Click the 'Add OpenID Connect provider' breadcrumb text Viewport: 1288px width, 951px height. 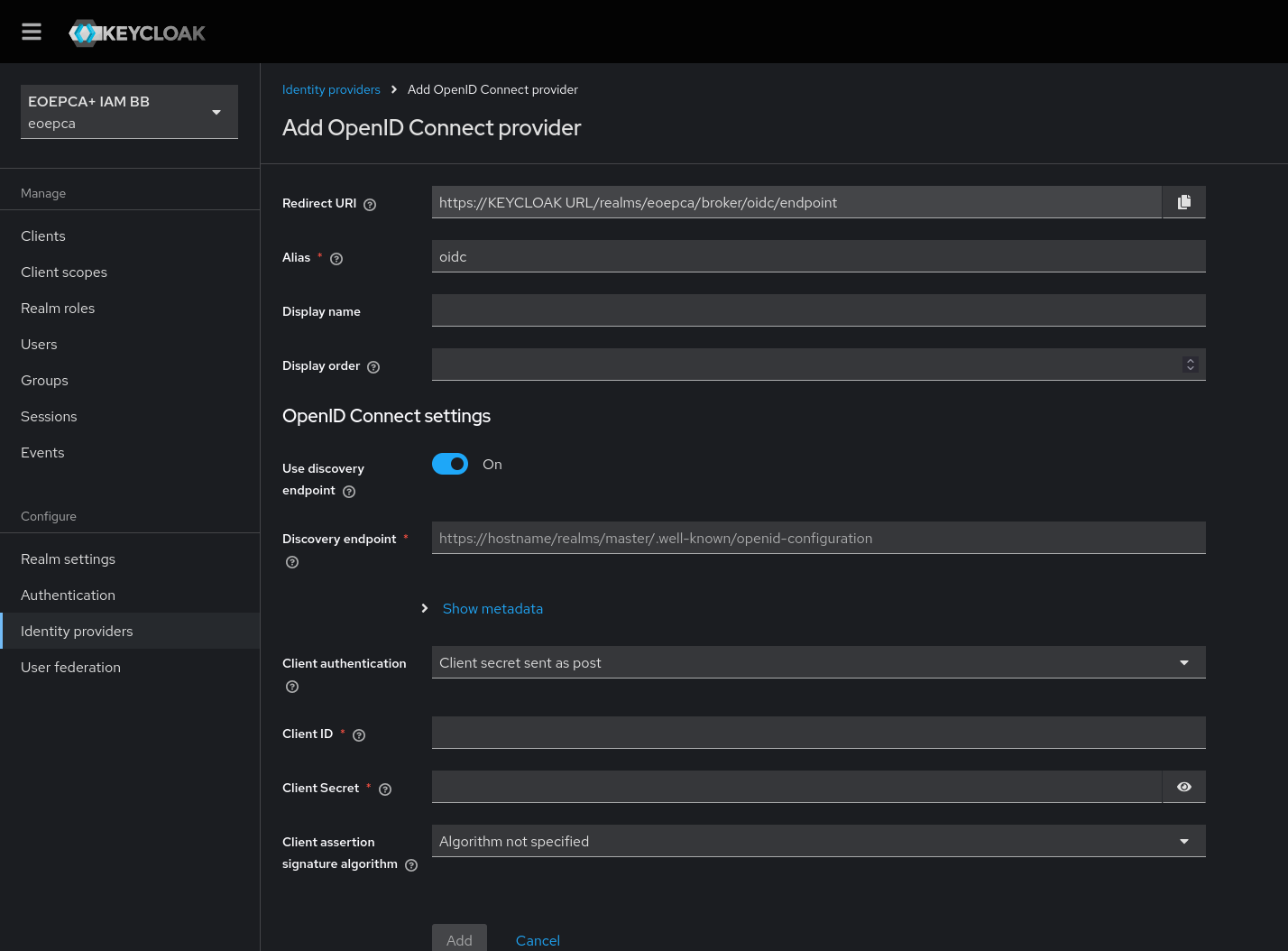[492, 89]
